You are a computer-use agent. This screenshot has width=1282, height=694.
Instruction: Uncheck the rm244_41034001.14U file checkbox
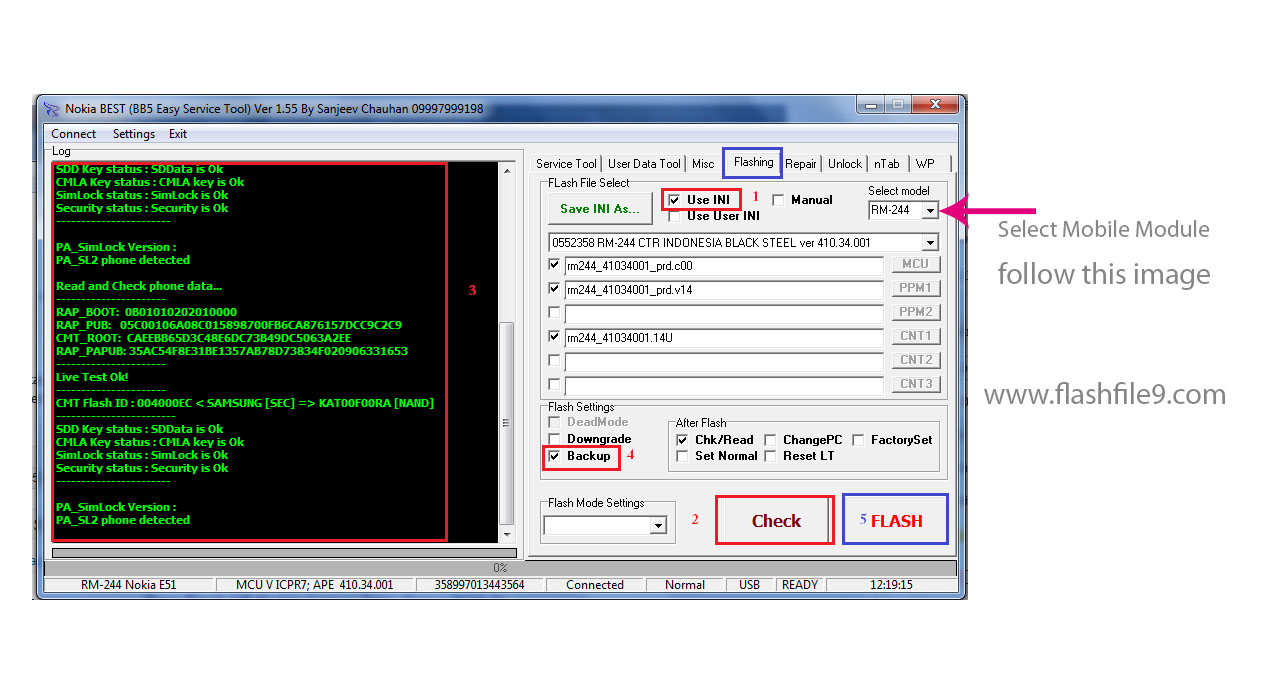554,337
